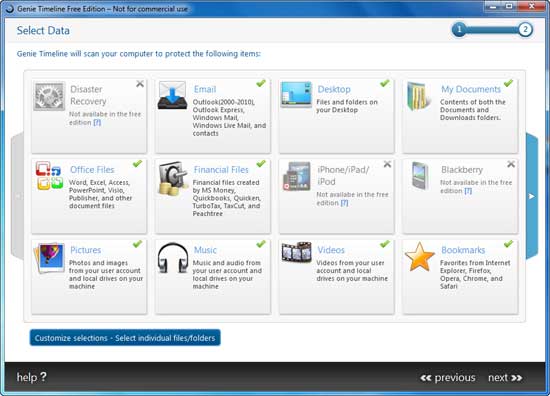
Task: Click the Email title text
Action: (x=205, y=89)
